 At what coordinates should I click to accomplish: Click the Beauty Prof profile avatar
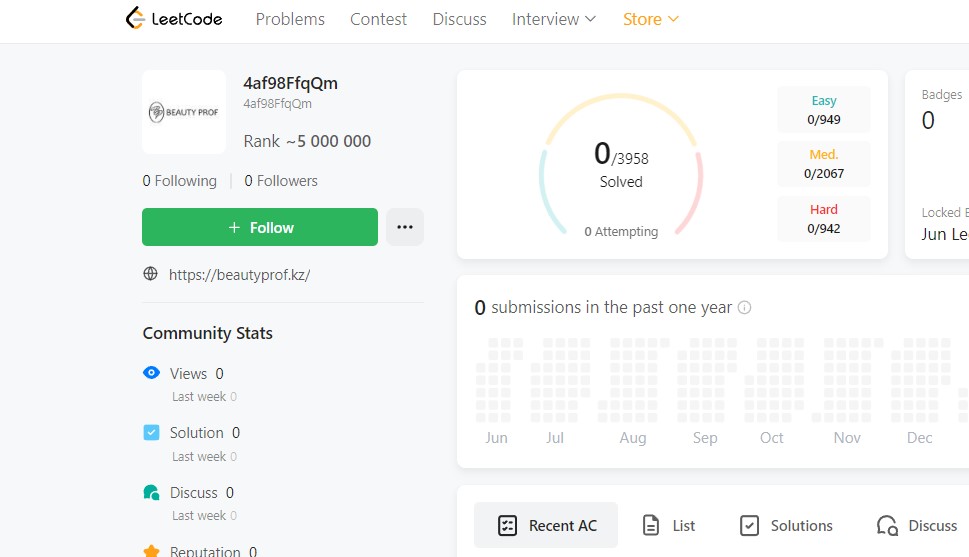[x=184, y=112]
